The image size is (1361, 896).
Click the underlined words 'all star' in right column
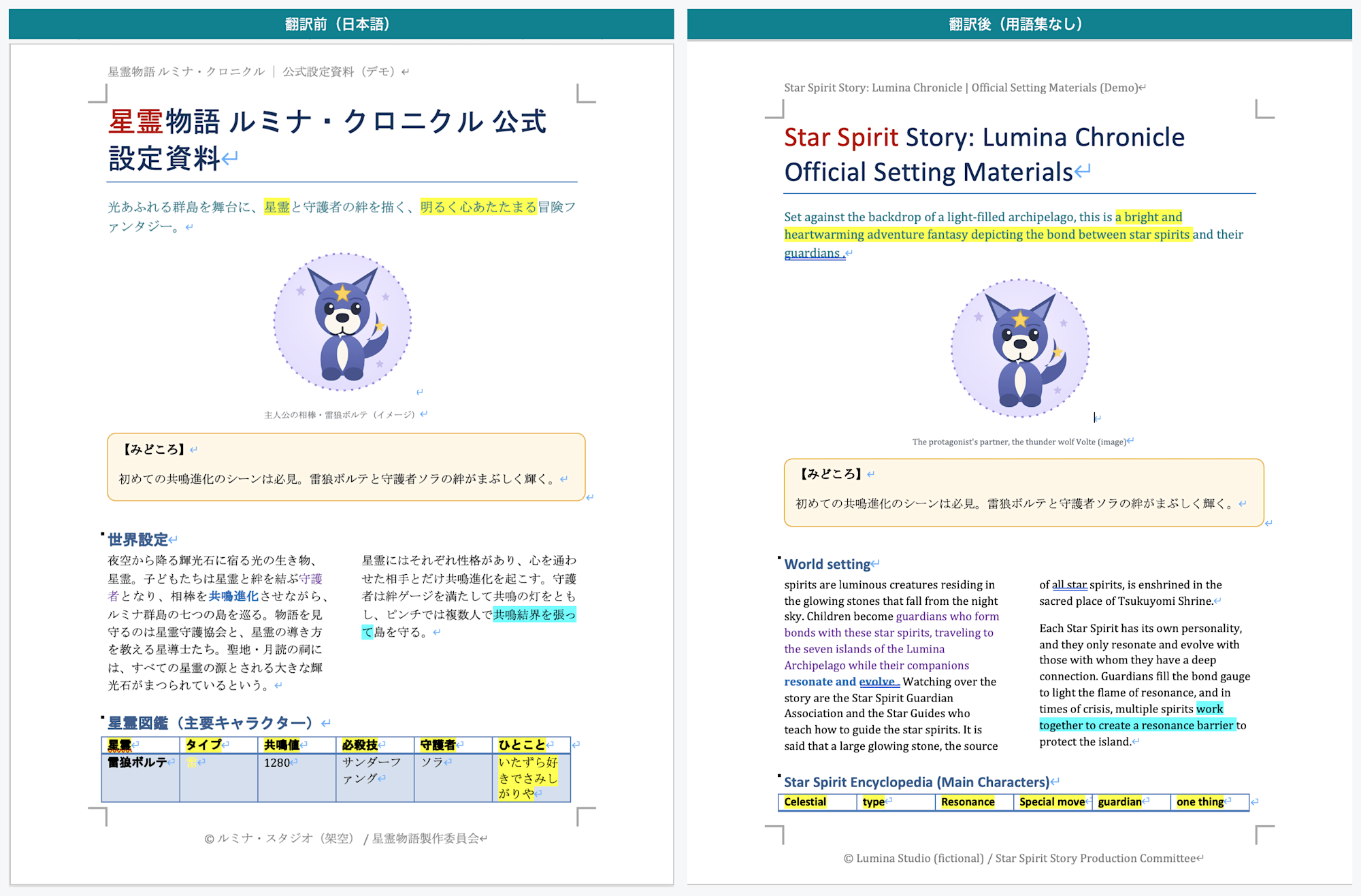point(1069,584)
